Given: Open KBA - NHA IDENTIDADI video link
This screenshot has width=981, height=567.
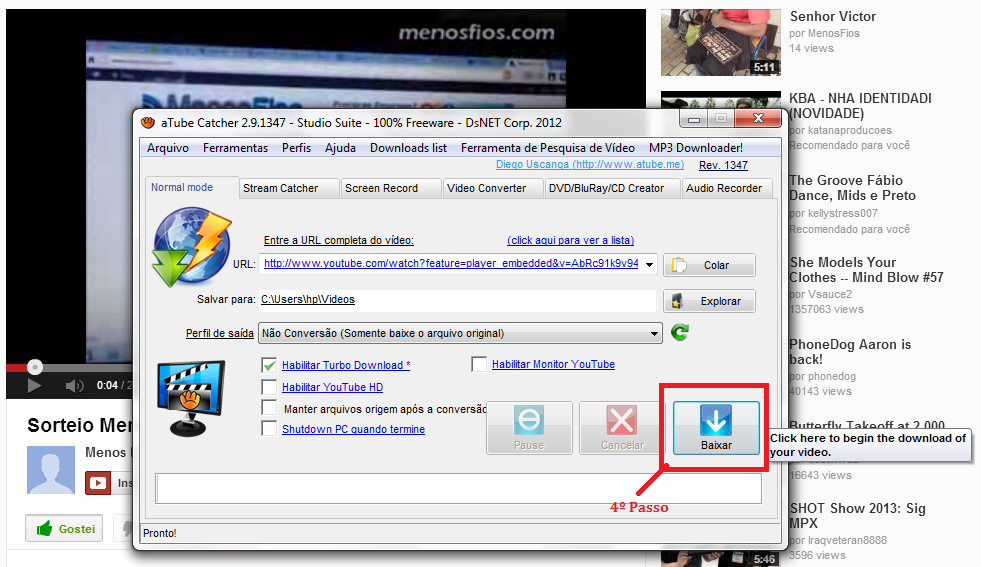Looking at the screenshot, I should (x=860, y=106).
